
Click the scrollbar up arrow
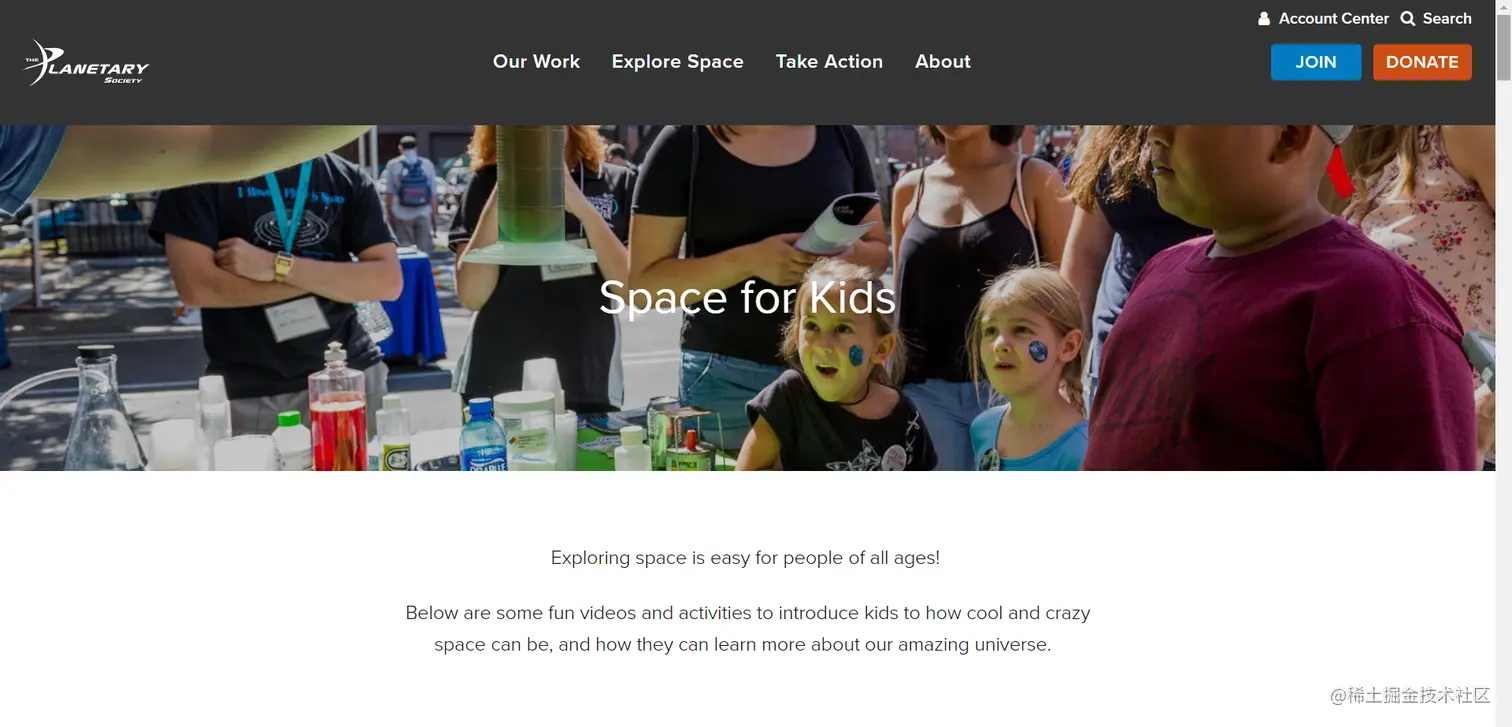pyautogui.click(x=1503, y=8)
